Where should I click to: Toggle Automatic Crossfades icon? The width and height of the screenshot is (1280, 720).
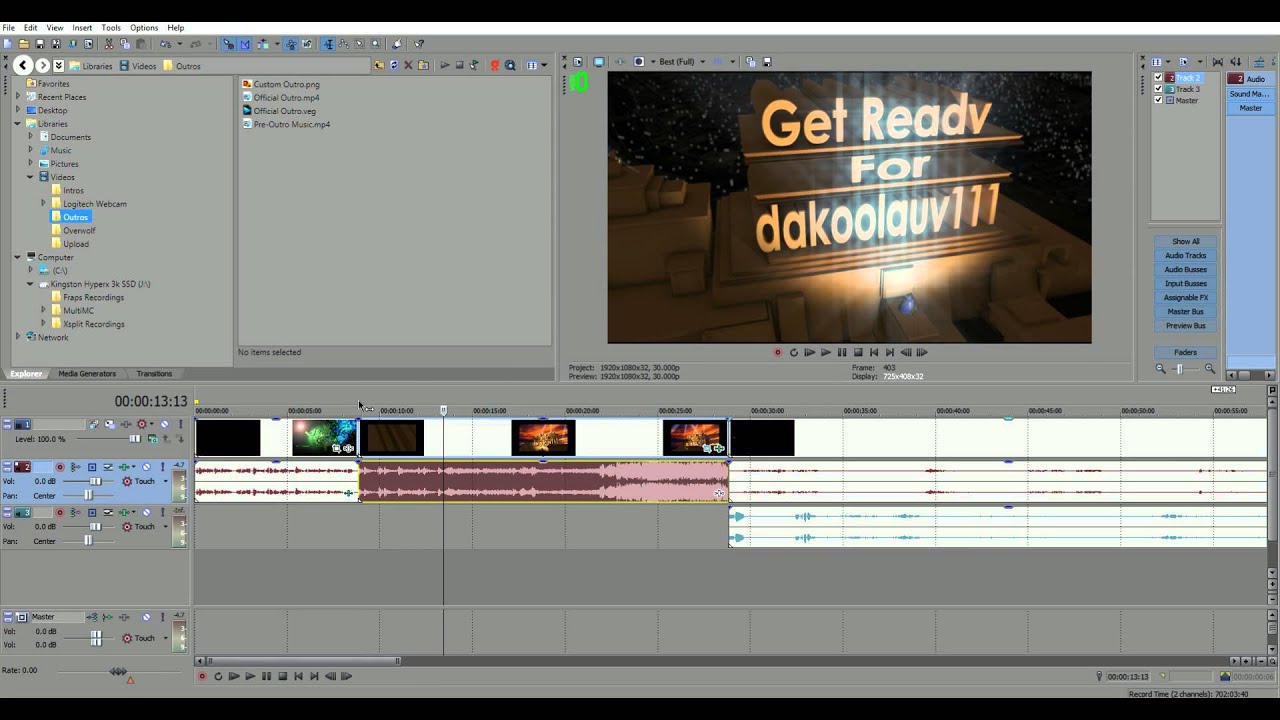(x=246, y=44)
